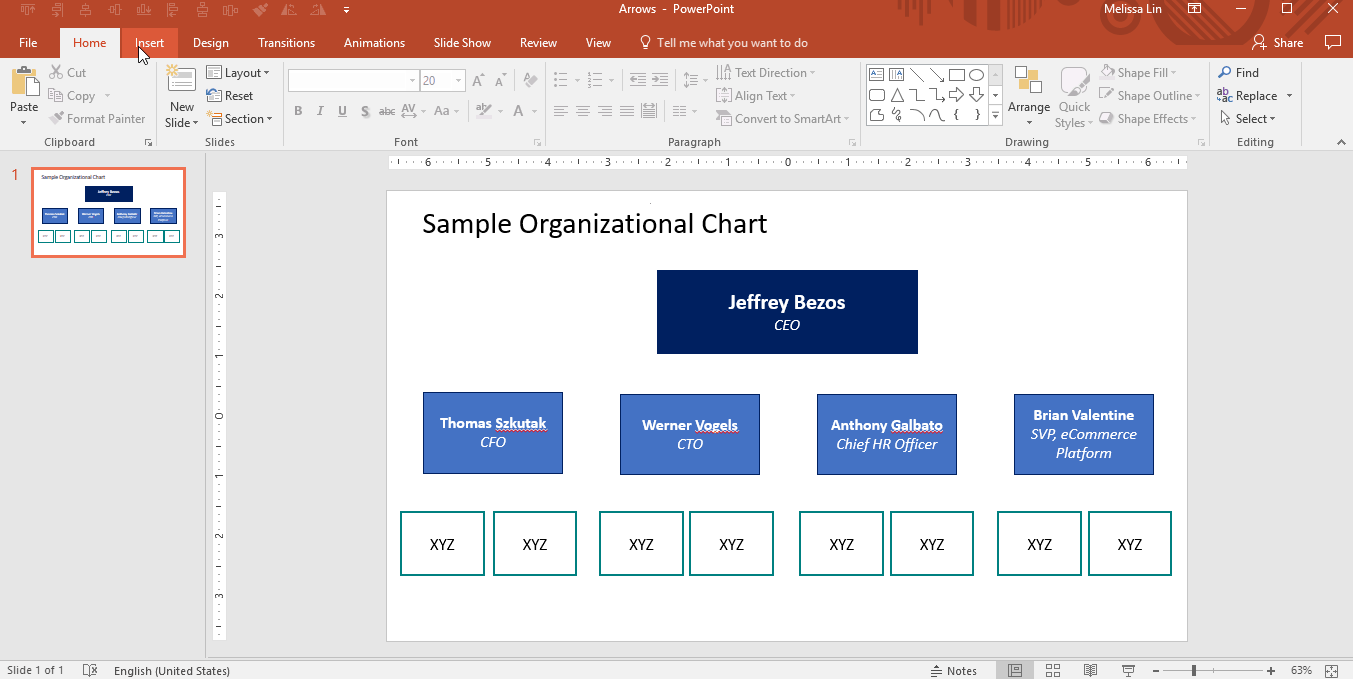This screenshot has width=1353, height=679.
Task: Click Clear All Formatting icon
Action: 530,81
